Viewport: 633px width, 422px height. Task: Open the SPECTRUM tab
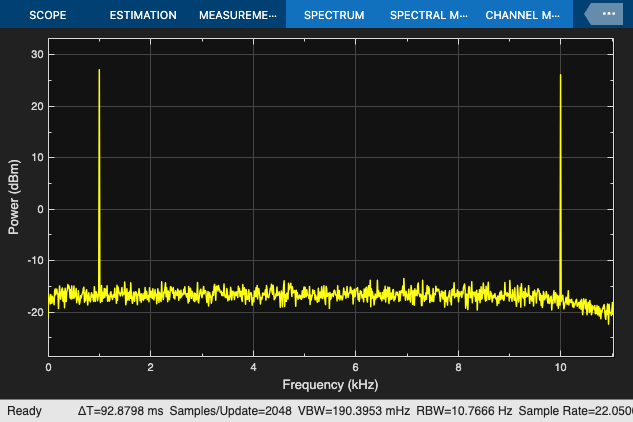334,15
